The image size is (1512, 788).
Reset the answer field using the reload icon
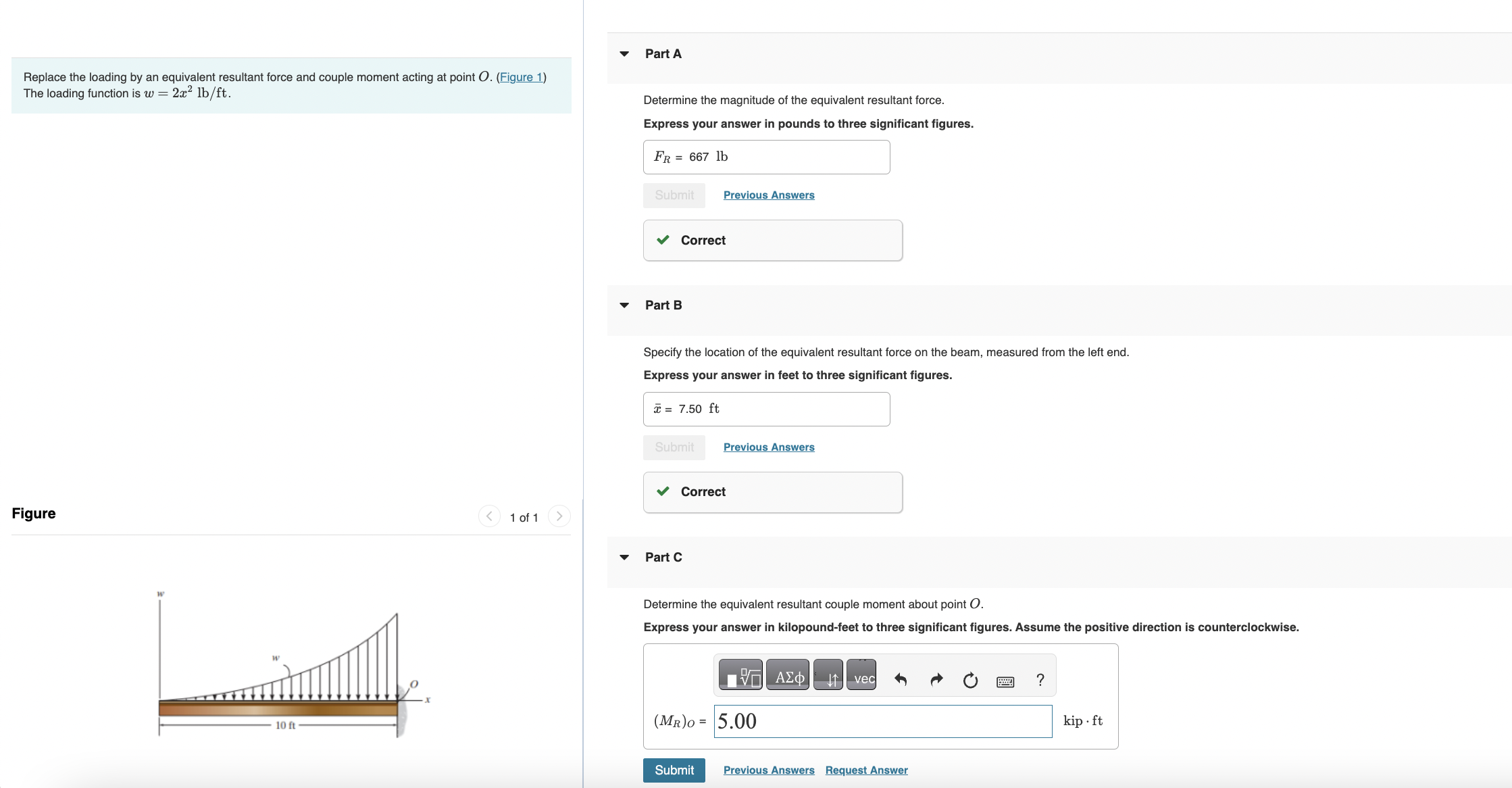click(970, 681)
